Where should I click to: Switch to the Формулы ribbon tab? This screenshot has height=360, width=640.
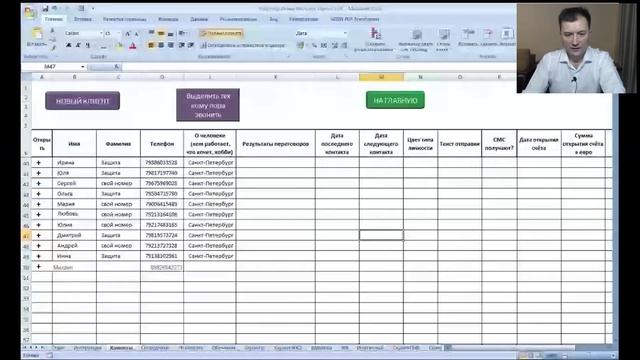click(168, 19)
